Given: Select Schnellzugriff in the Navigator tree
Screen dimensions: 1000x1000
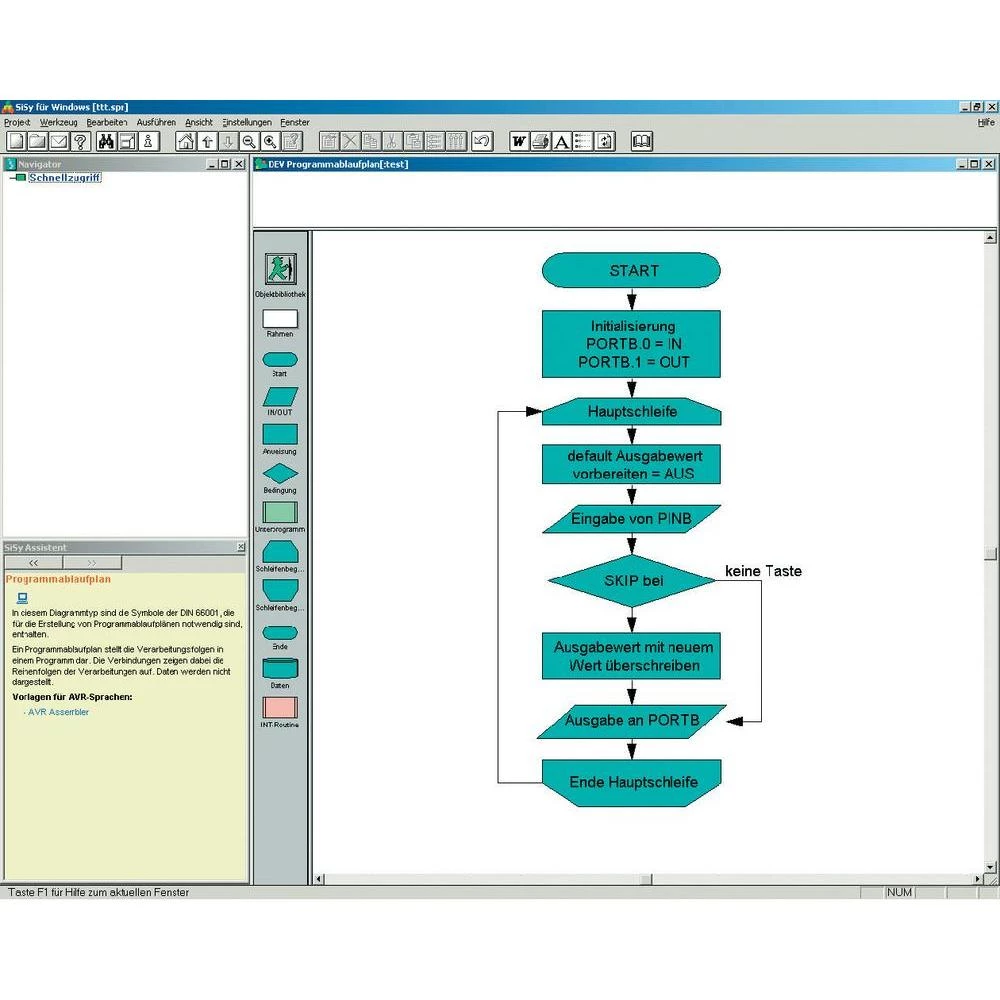Looking at the screenshot, I should pos(64,178).
